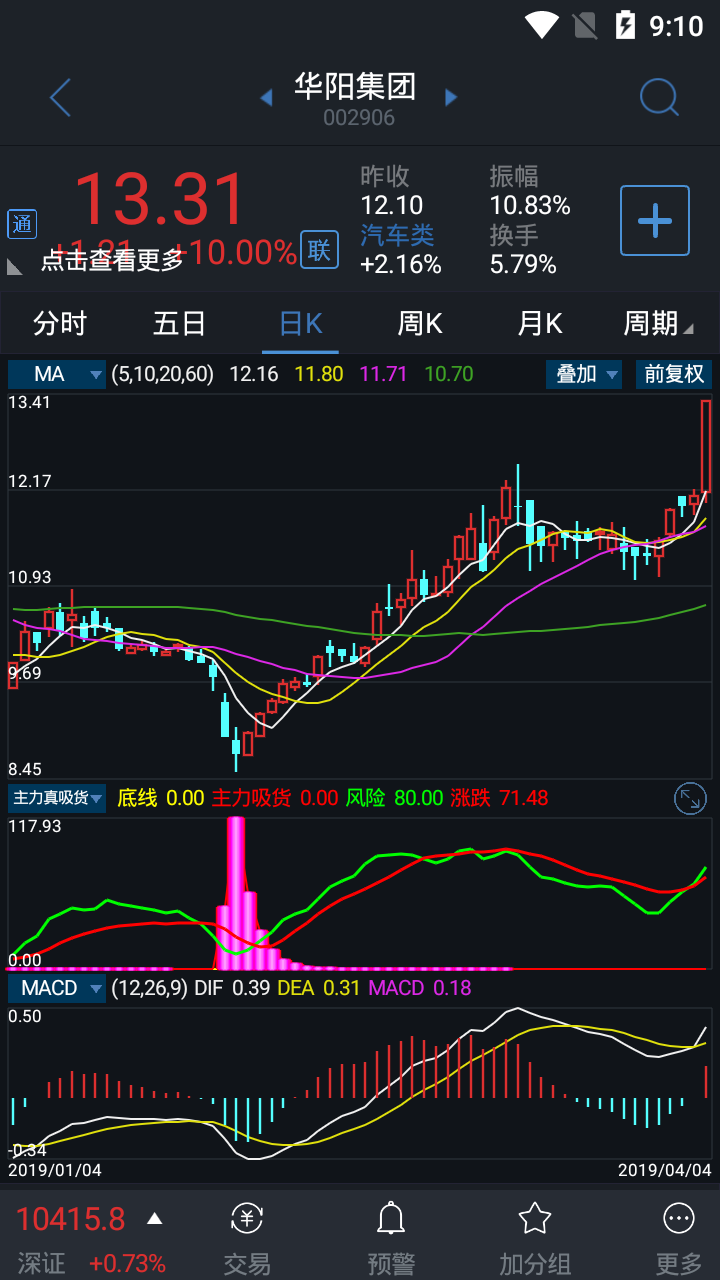The image size is (720, 1280).
Task: Tap 点击查看更多 to see more
Action: (x=112, y=260)
